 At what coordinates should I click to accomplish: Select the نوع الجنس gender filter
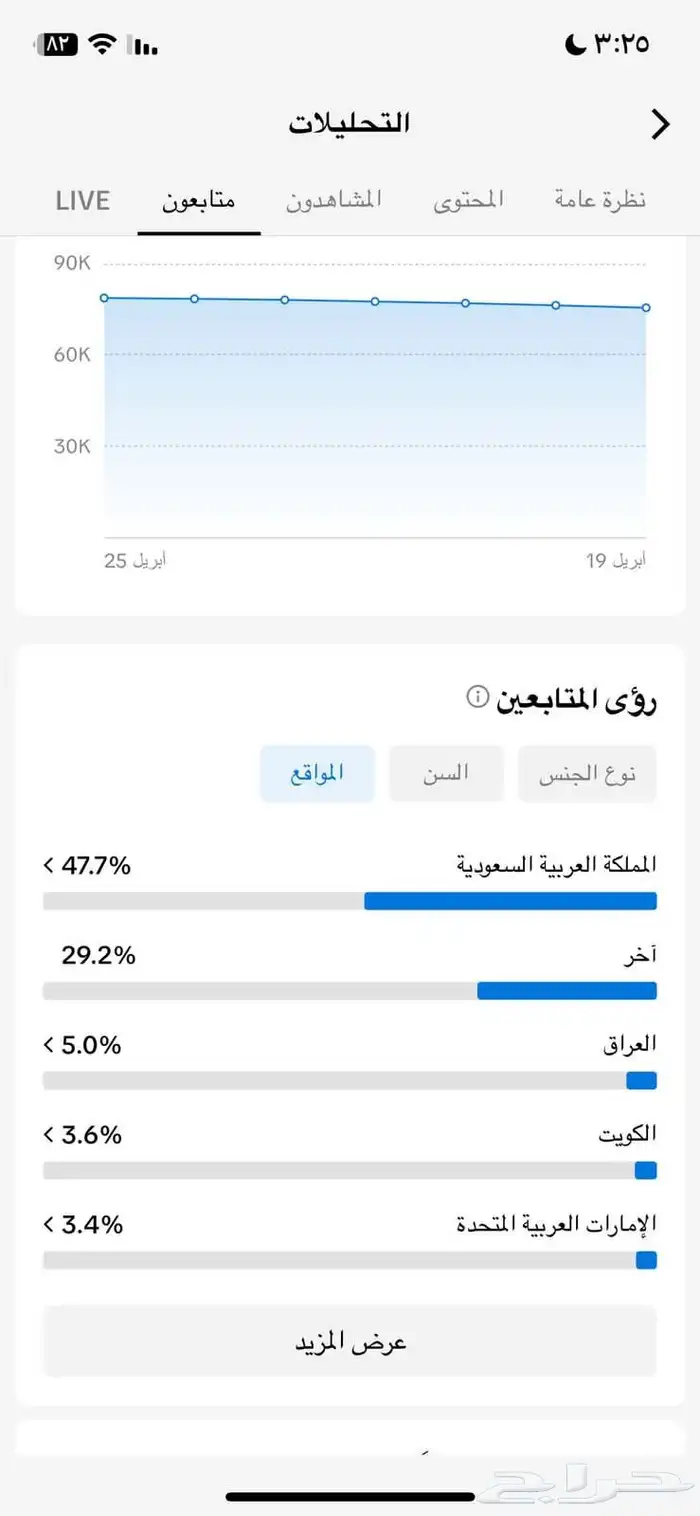tap(587, 774)
